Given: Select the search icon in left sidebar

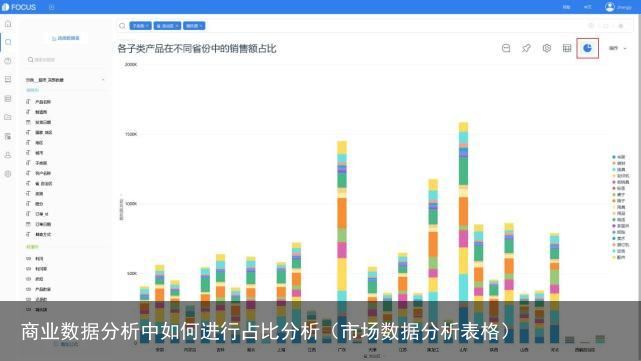Looking at the screenshot, I should click(8, 42).
